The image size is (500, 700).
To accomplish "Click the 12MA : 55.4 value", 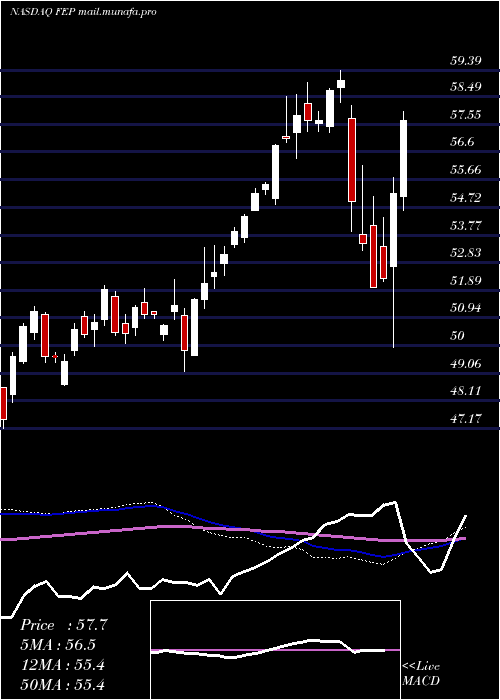I will (x=62, y=665).
